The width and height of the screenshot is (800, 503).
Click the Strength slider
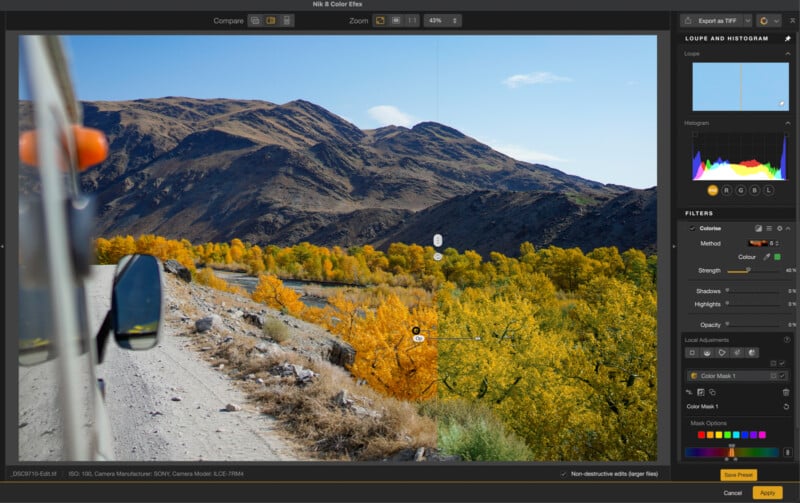(753, 270)
